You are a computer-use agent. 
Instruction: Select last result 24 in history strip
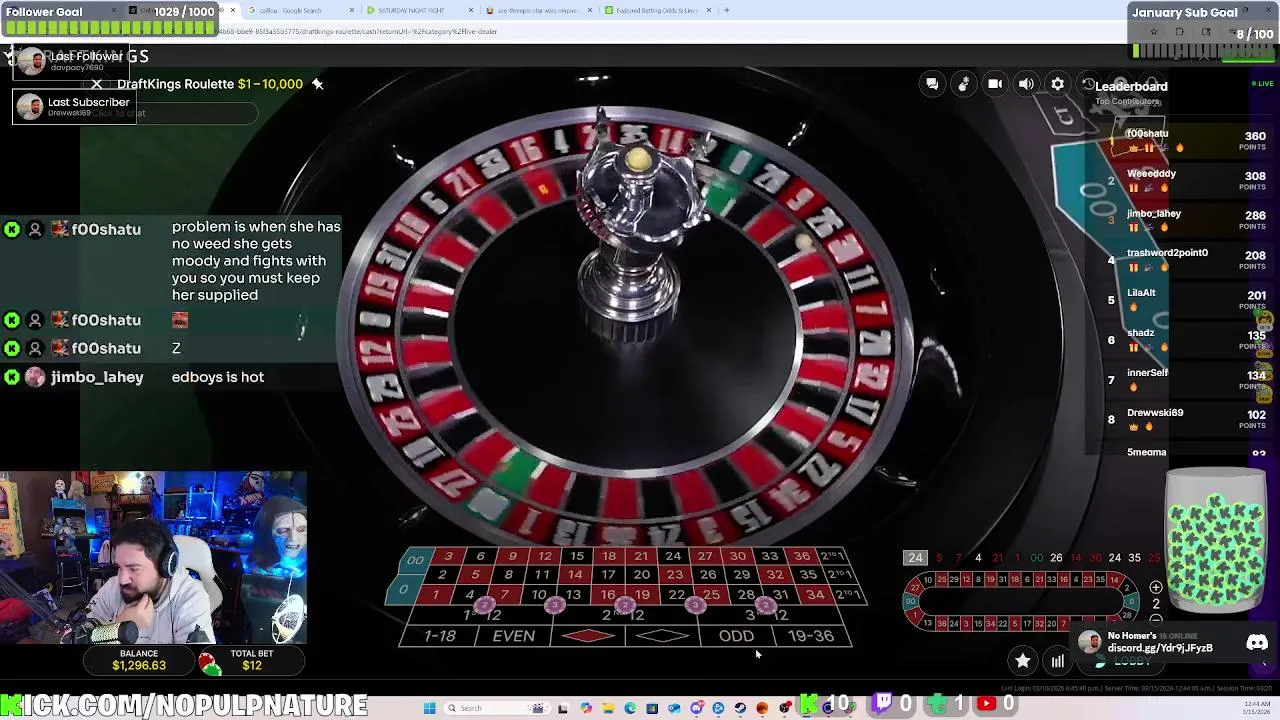(915, 558)
